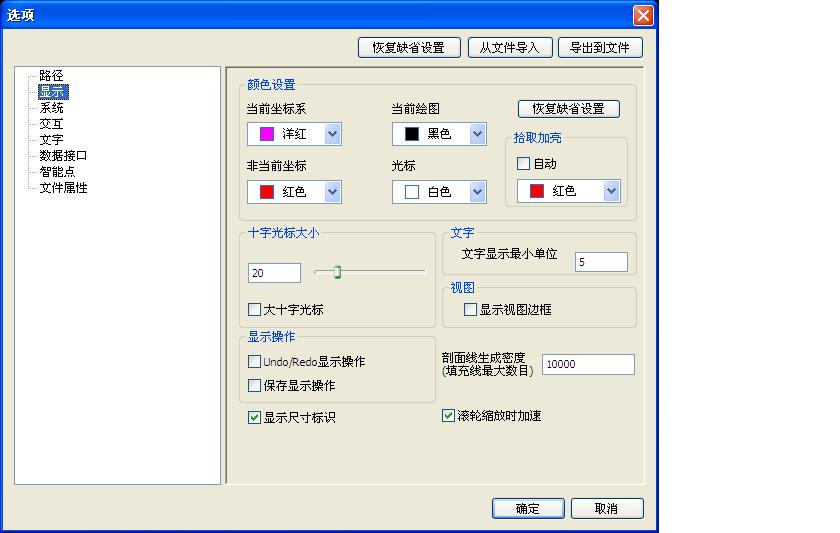Uncheck 显示尺寸标识 checkbox

pos(254,417)
